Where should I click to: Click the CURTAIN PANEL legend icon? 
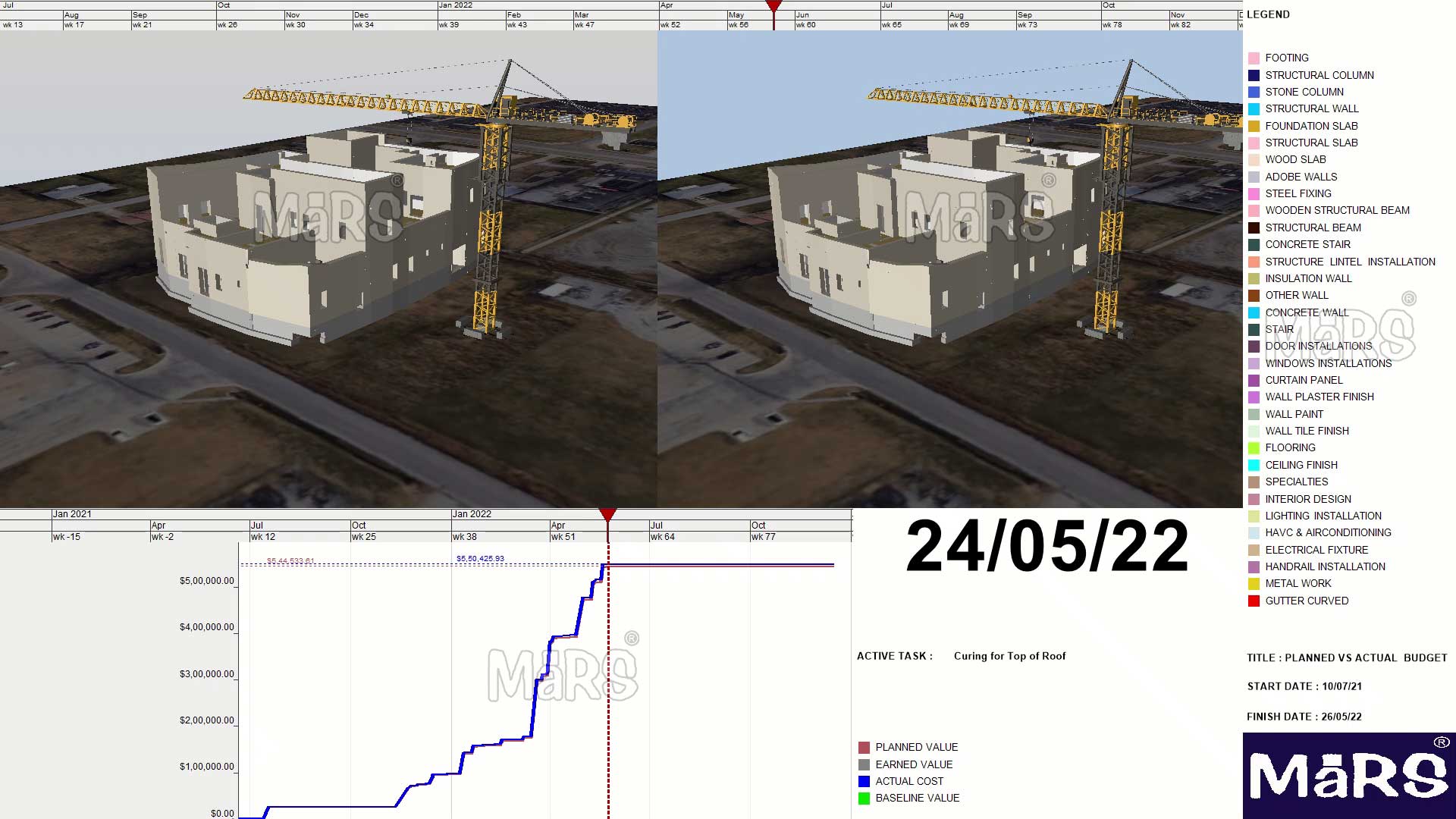pos(1253,380)
